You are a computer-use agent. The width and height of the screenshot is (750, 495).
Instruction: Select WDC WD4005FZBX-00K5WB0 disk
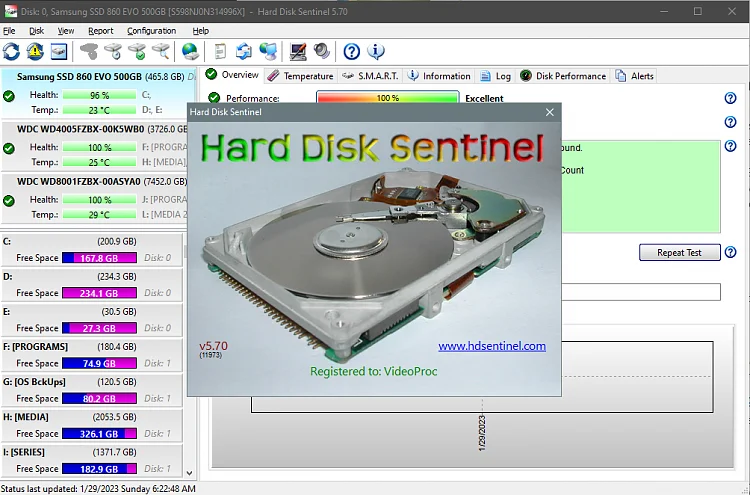click(x=94, y=146)
